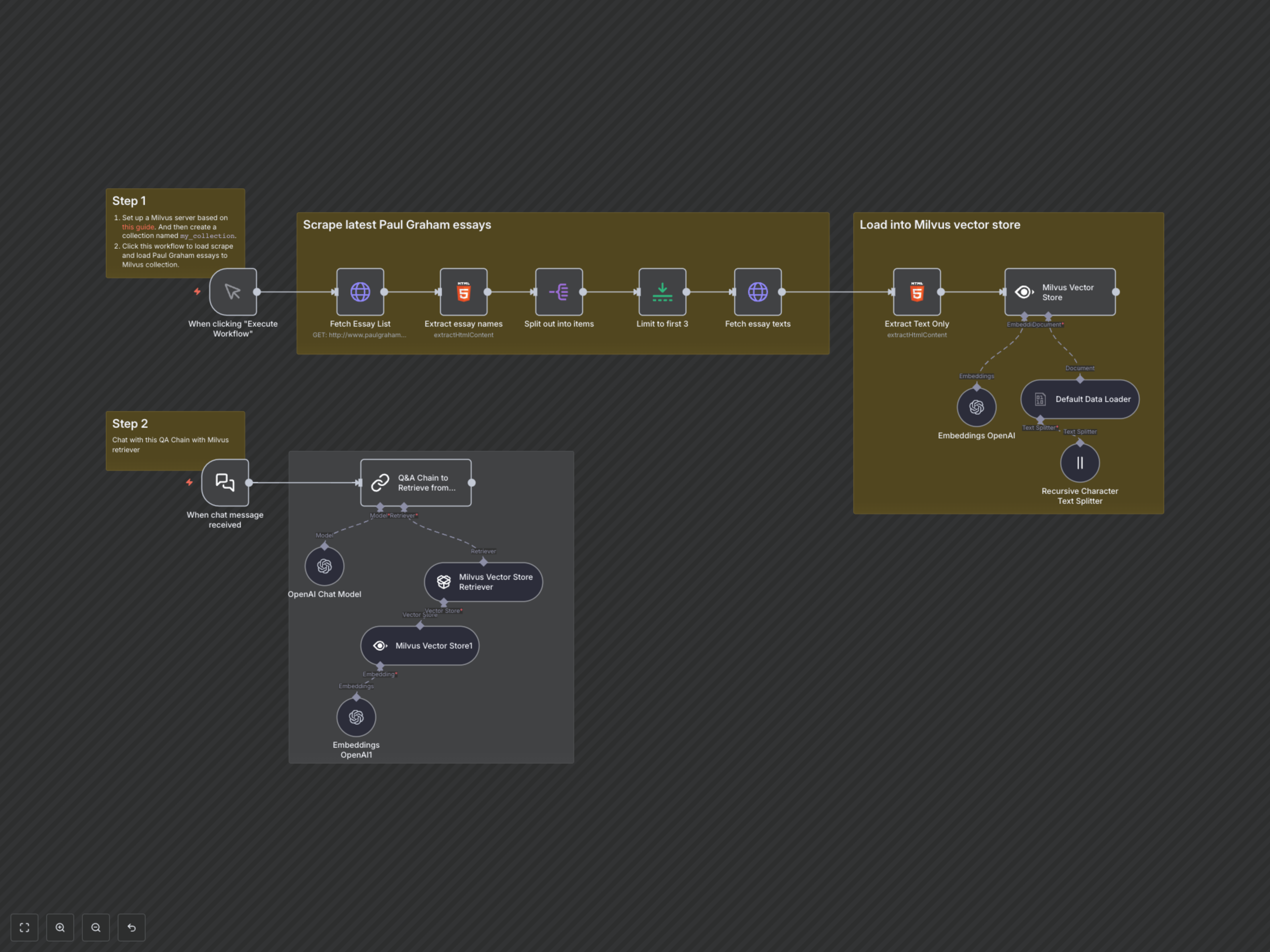Select the Default Data Loader node

point(1079,399)
